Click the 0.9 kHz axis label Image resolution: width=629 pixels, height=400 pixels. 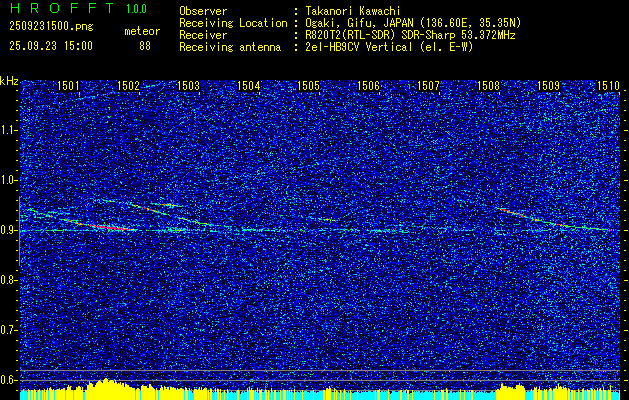8,230
